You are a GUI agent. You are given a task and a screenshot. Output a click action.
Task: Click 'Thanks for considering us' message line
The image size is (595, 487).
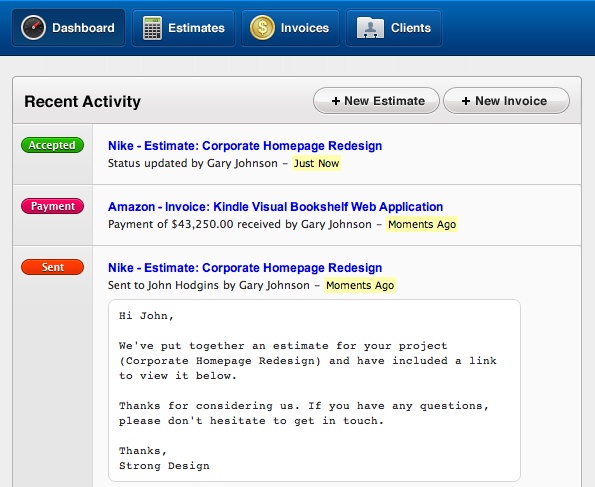click(209, 406)
